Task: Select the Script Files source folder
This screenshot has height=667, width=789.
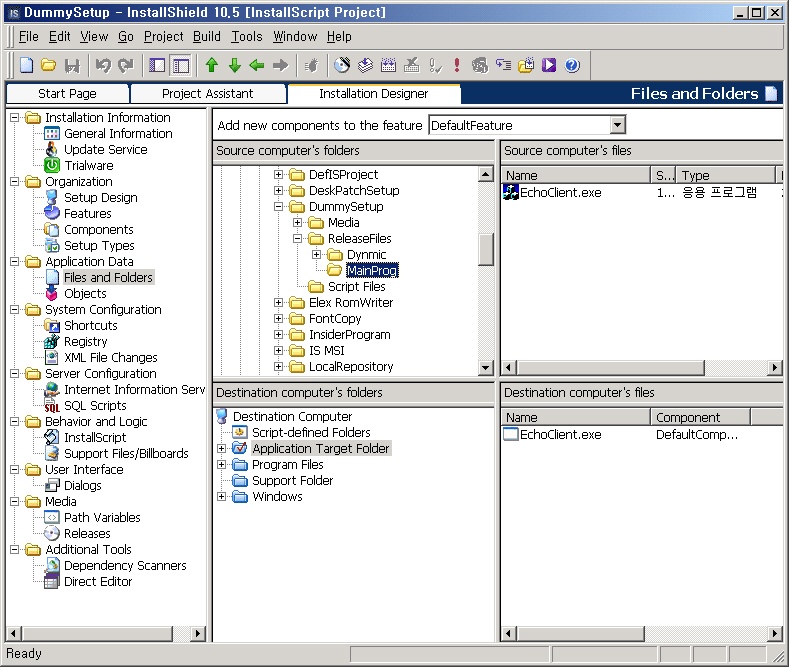Action: point(356,287)
